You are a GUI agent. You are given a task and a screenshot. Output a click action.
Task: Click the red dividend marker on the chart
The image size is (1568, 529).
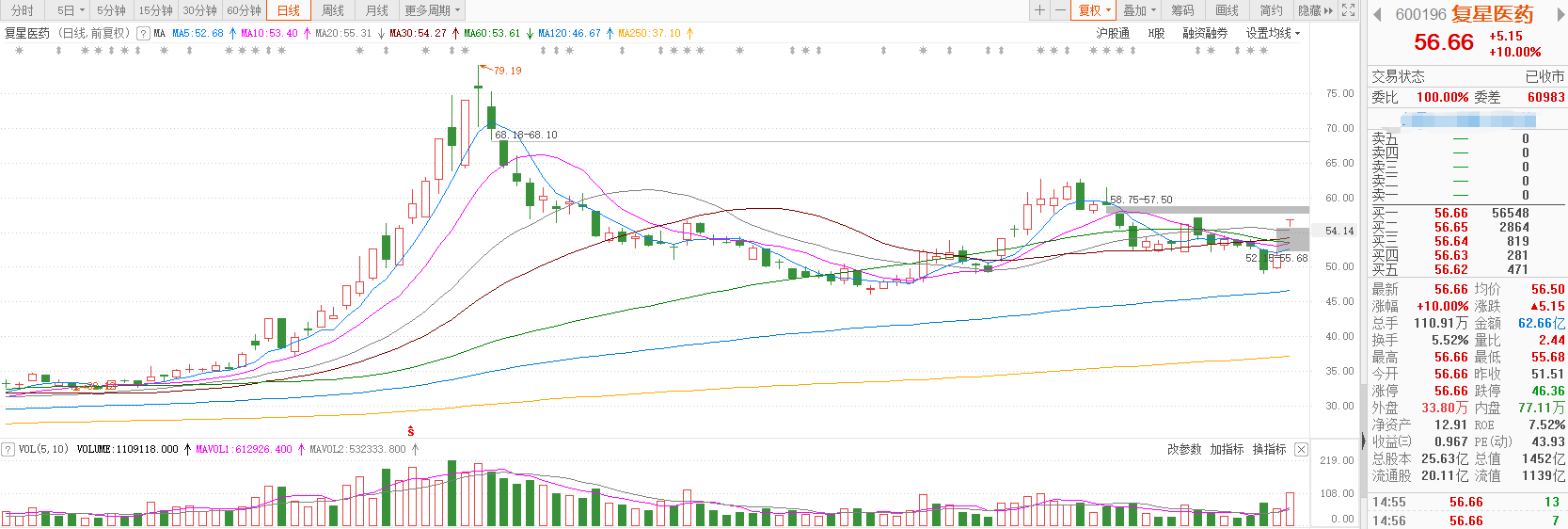click(411, 431)
